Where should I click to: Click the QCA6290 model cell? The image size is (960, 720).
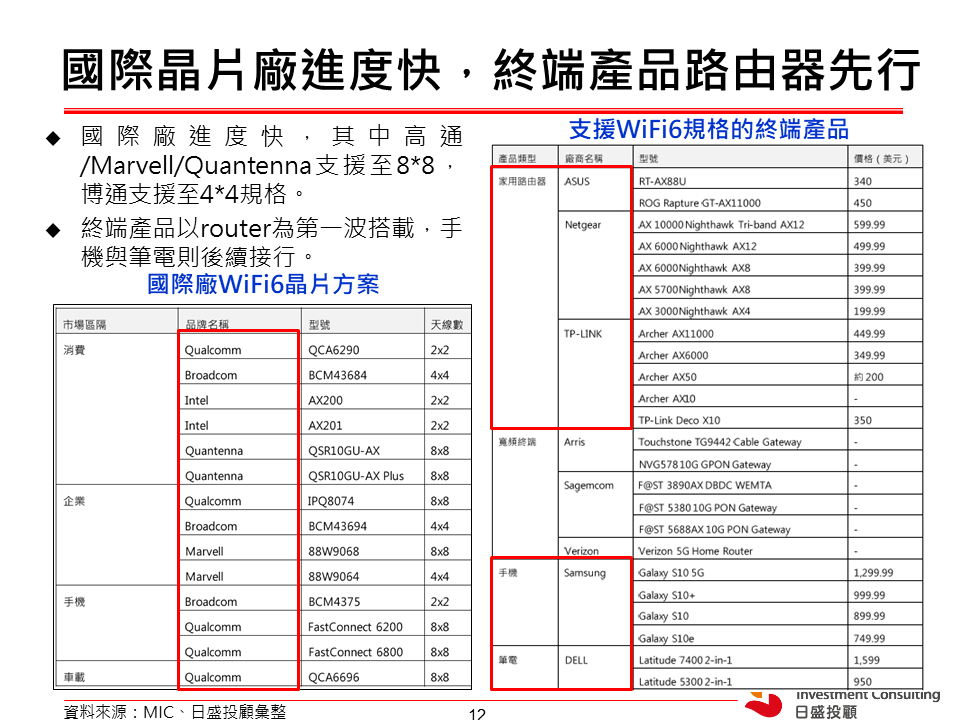pyautogui.click(x=333, y=350)
